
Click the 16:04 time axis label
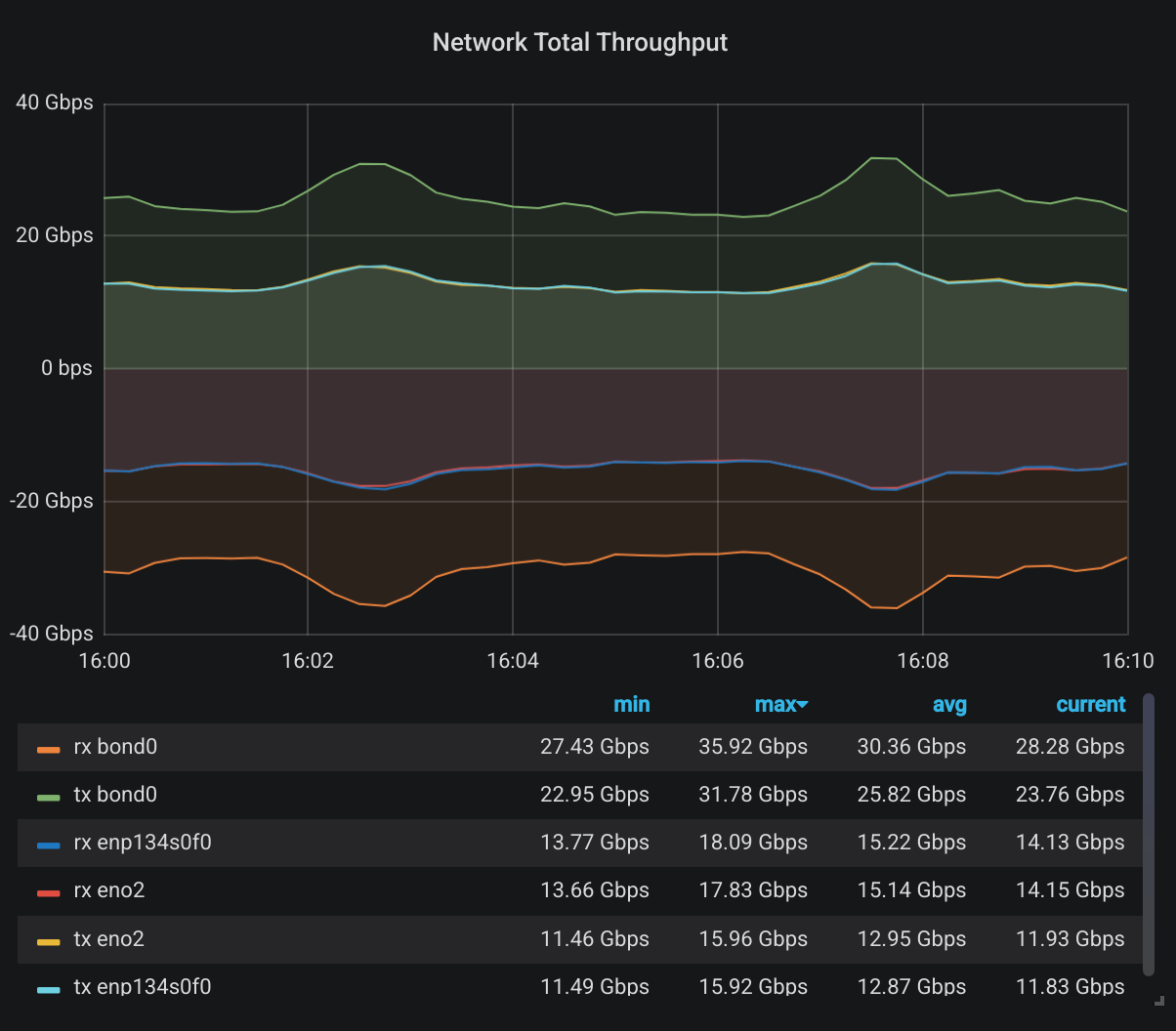tap(513, 661)
